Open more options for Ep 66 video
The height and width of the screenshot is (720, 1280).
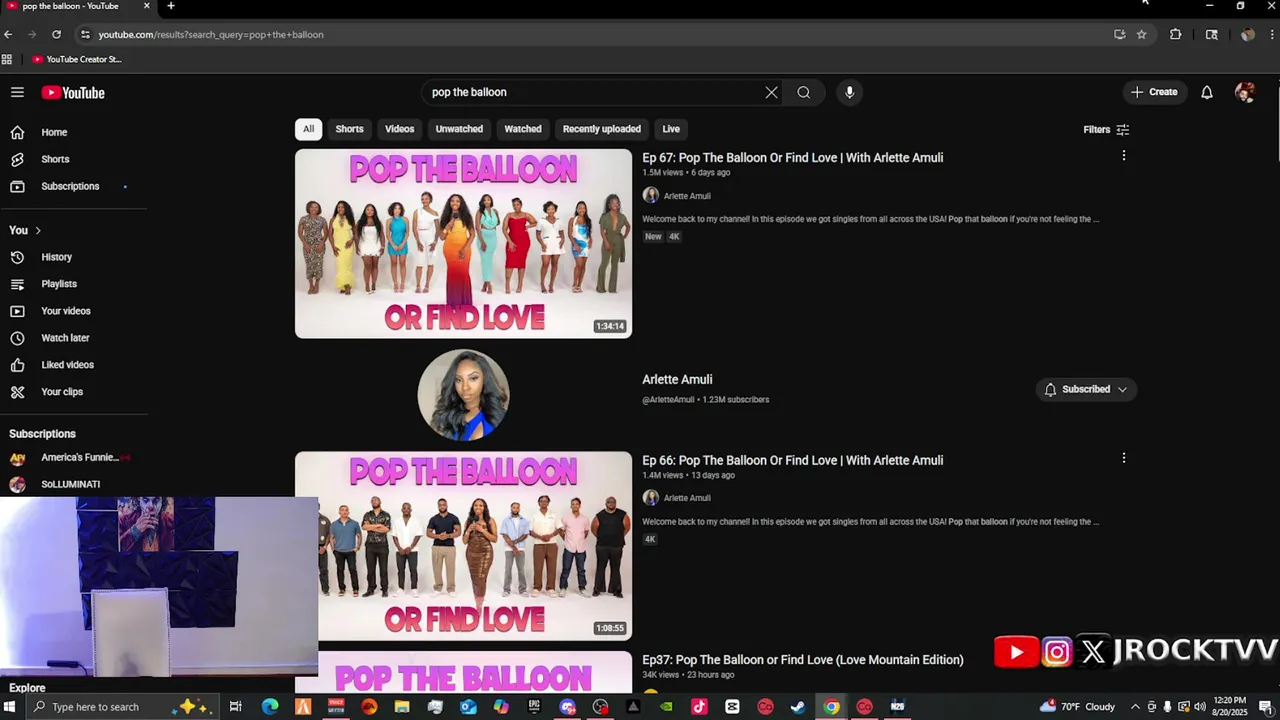1124,458
